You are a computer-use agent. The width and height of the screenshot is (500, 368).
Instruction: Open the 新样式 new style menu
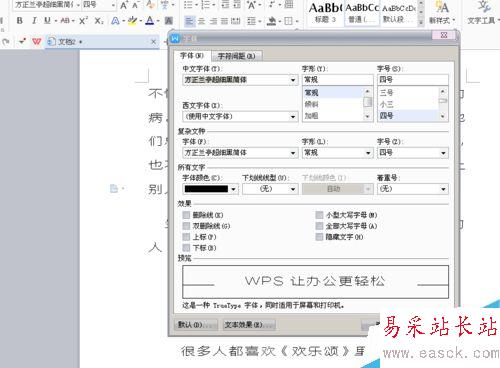pyautogui.click(x=442, y=13)
